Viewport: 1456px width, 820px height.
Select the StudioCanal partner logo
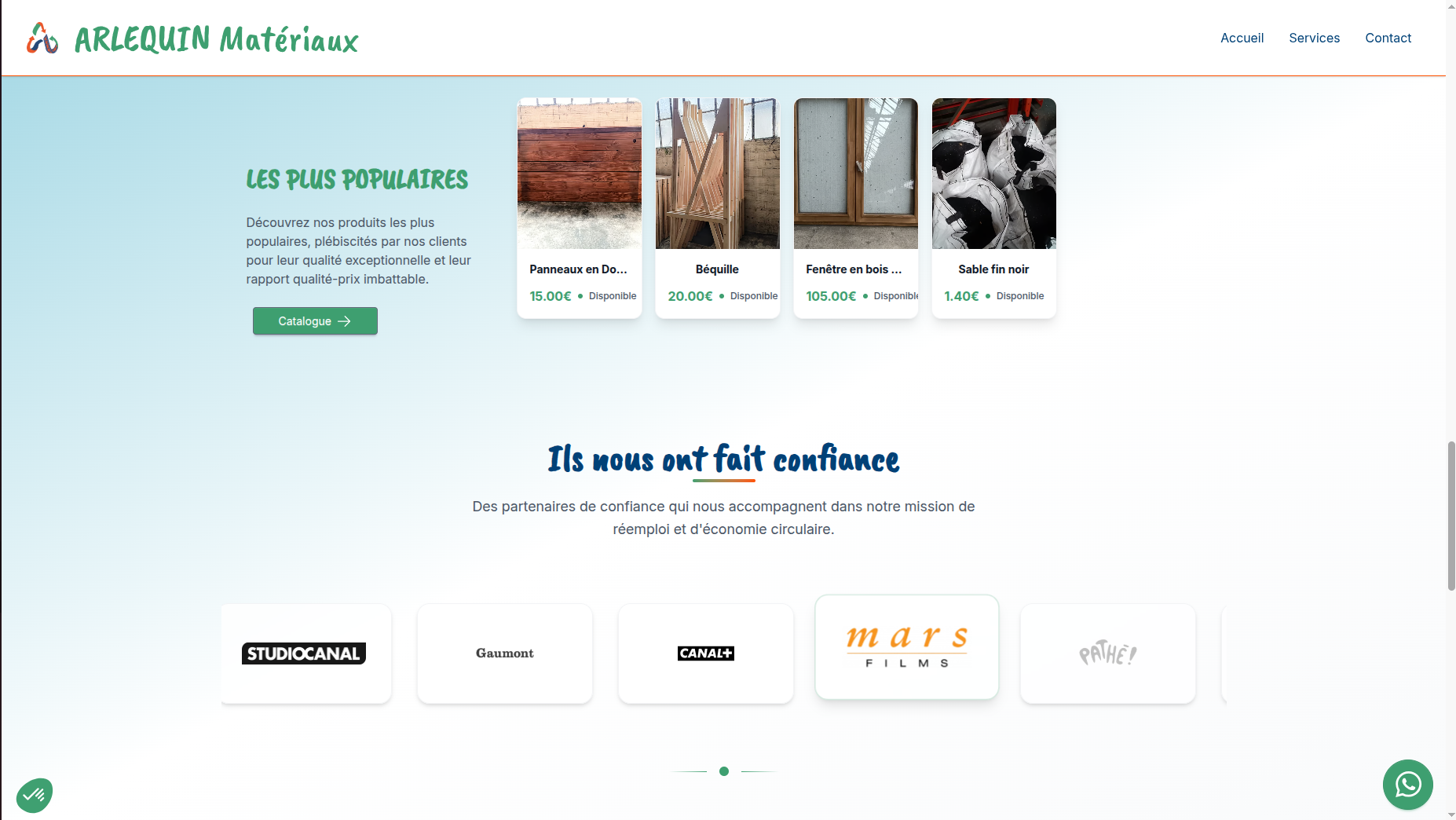point(304,653)
